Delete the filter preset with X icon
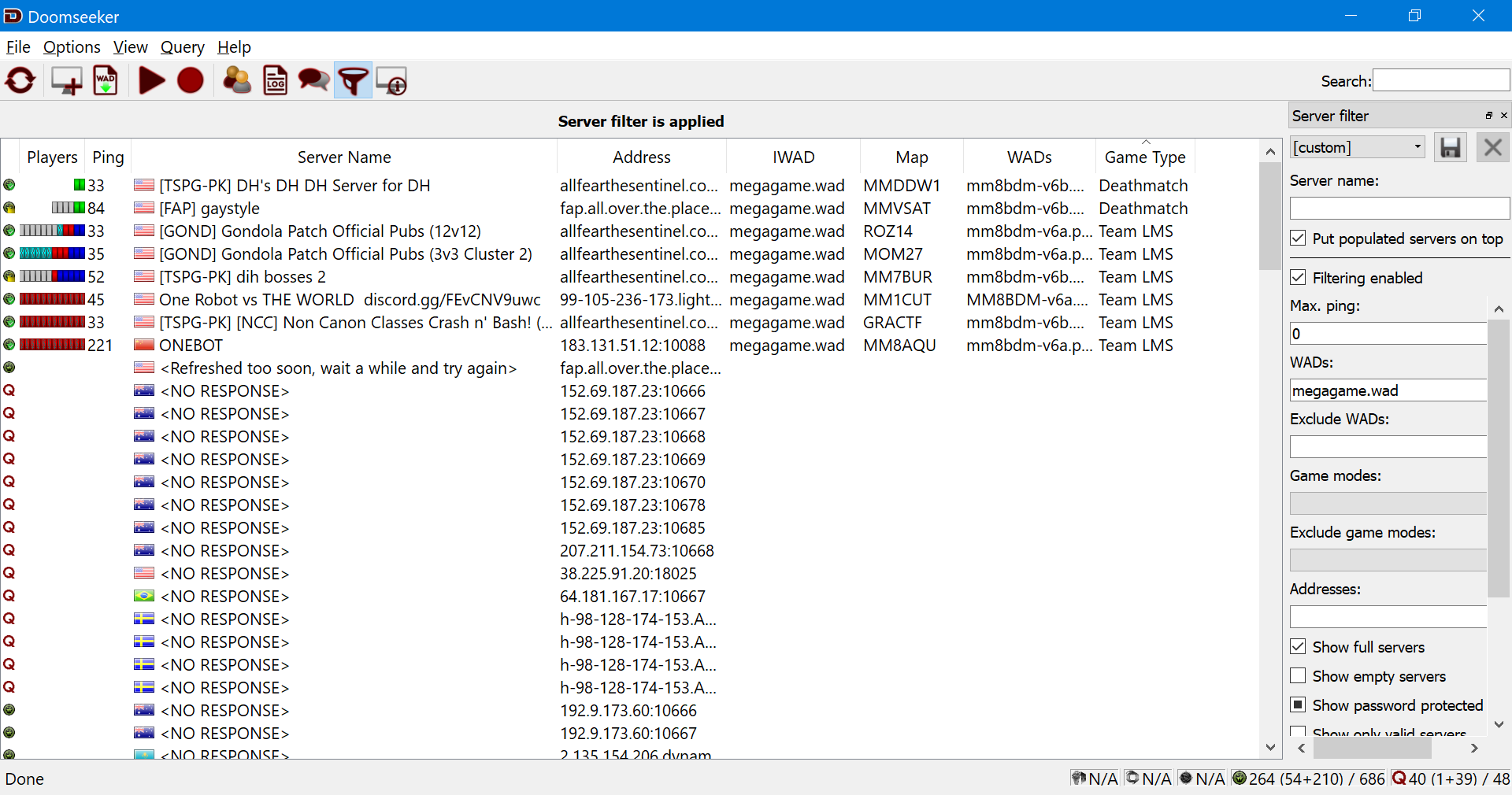 [x=1492, y=147]
